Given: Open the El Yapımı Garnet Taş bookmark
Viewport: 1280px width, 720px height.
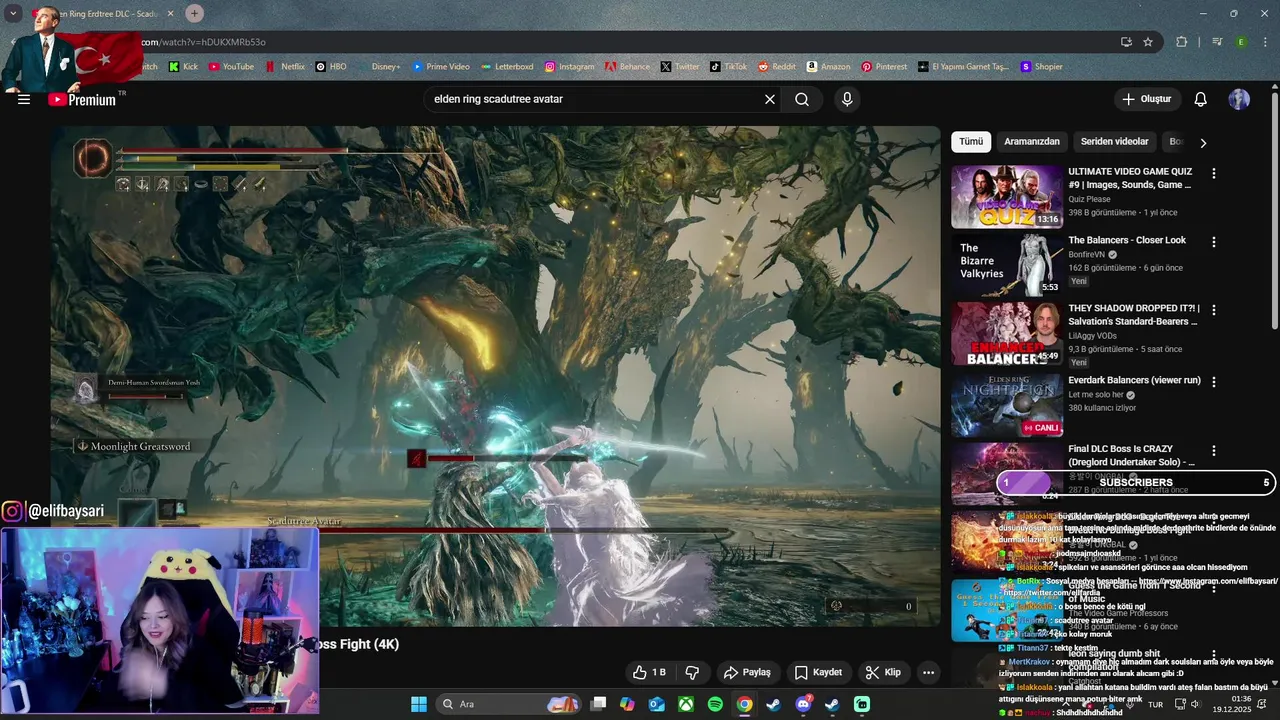Looking at the screenshot, I should 964,67.
